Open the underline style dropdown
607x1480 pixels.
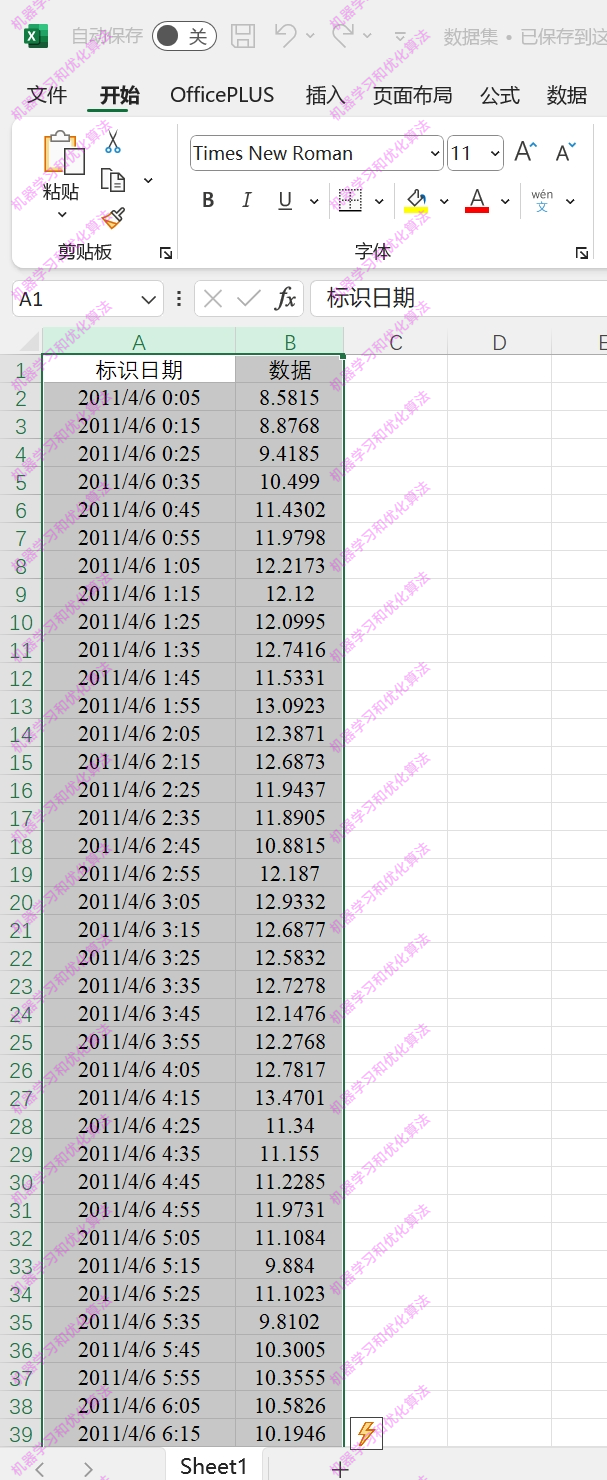314,201
